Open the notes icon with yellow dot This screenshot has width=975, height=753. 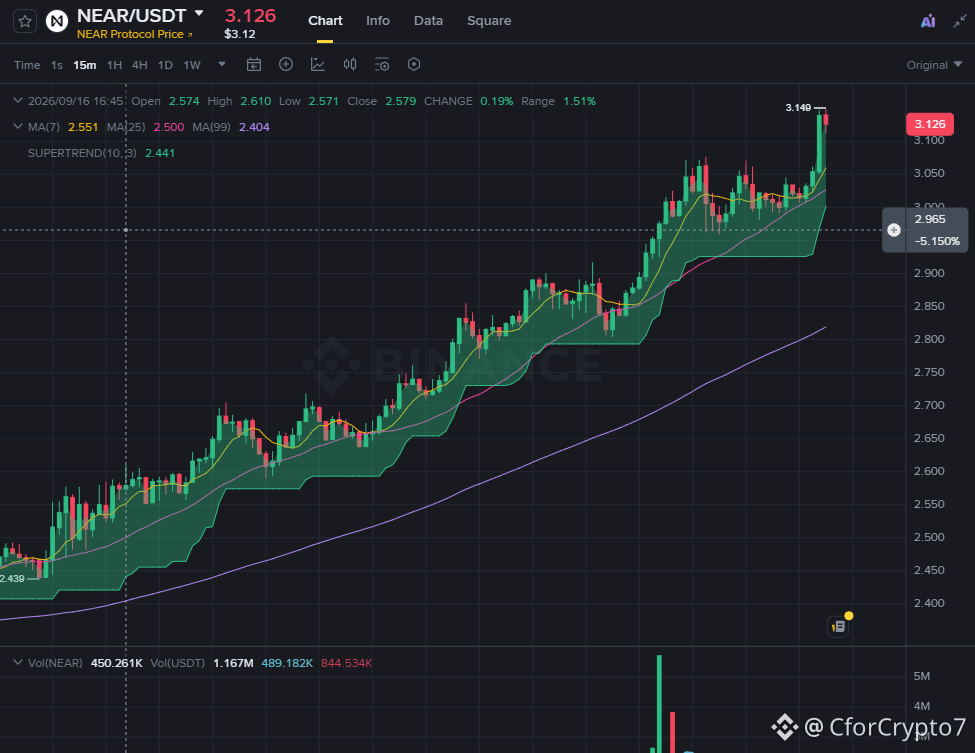[839, 626]
